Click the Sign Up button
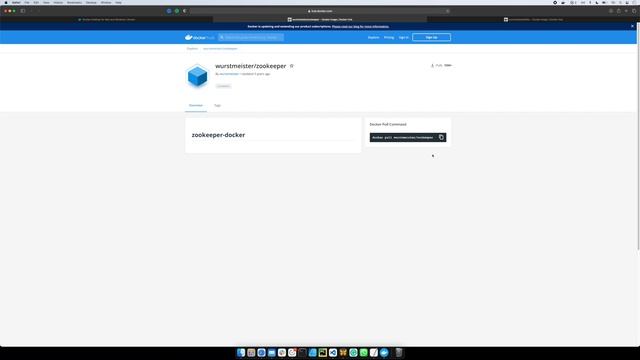This screenshot has width=640, height=360. pyautogui.click(x=431, y=37)
